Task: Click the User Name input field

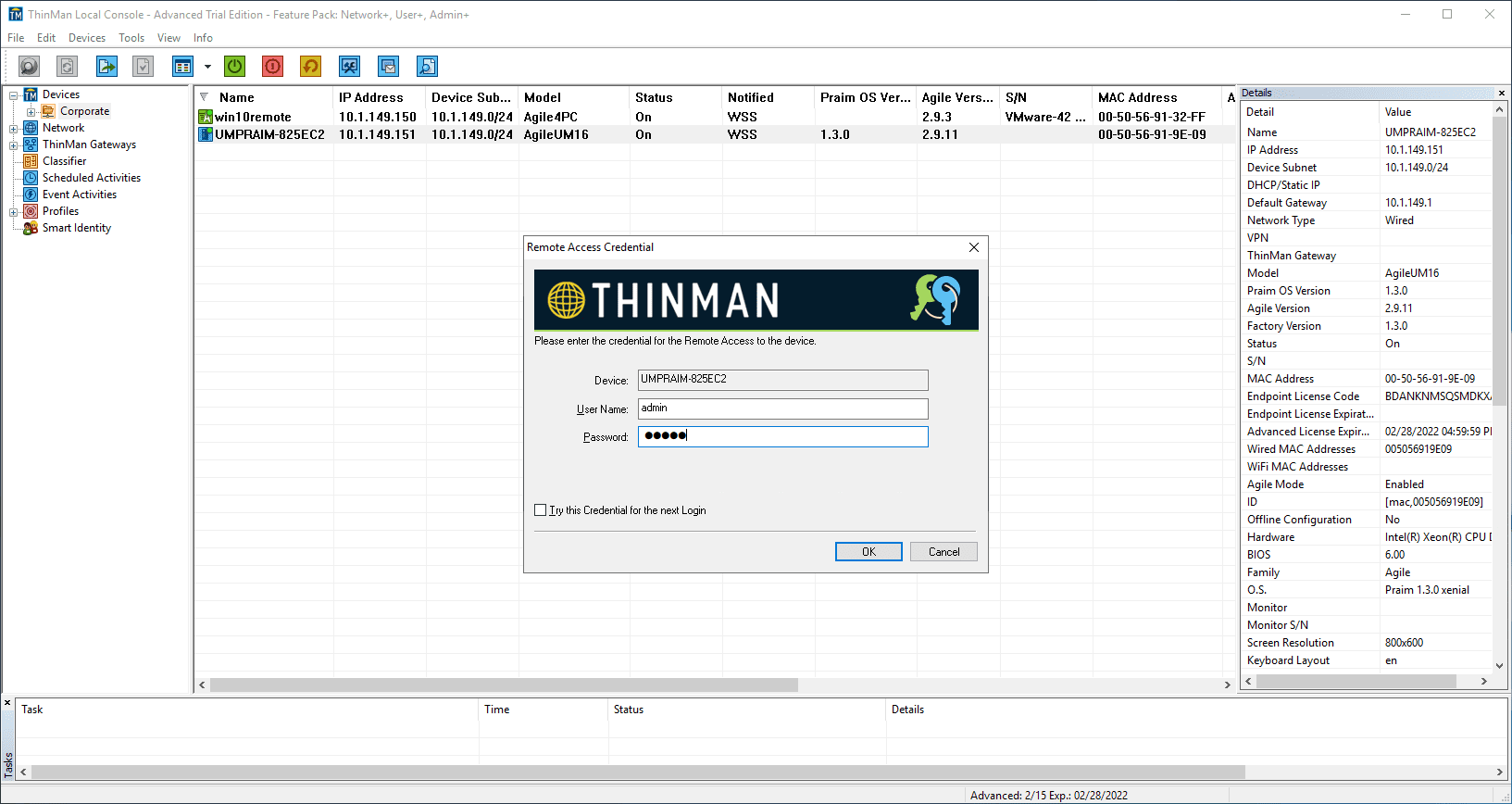Action: tap(783, 408)
